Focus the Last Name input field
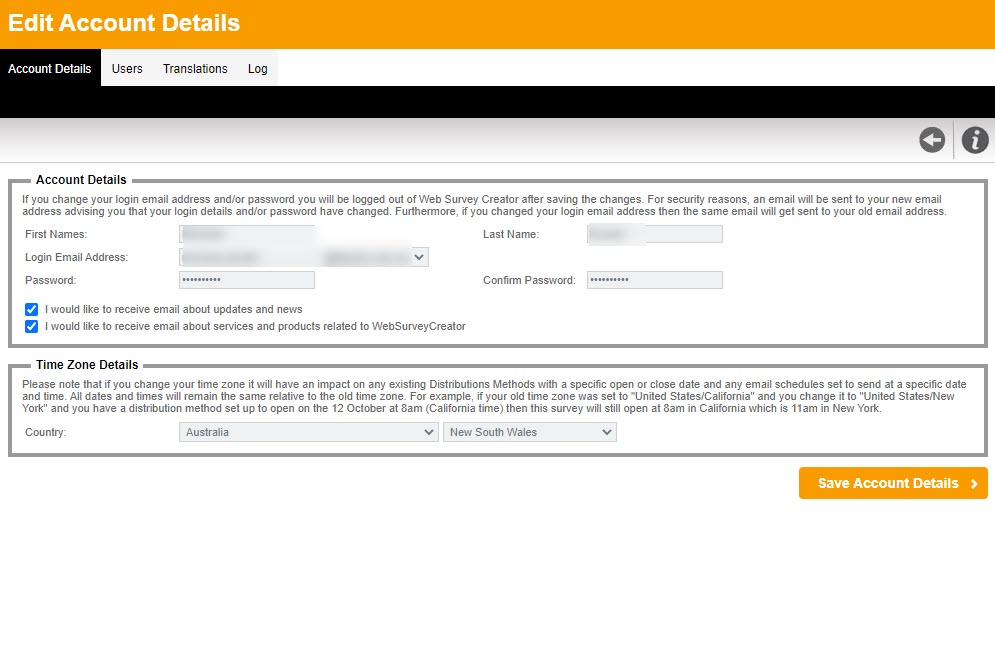Viewport: 995px width, 657px height. click(654, 233)
